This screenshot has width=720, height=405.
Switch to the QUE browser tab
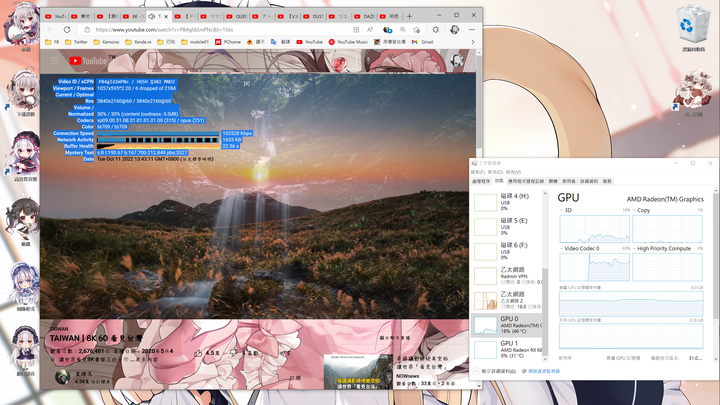(x=237, y=16)
